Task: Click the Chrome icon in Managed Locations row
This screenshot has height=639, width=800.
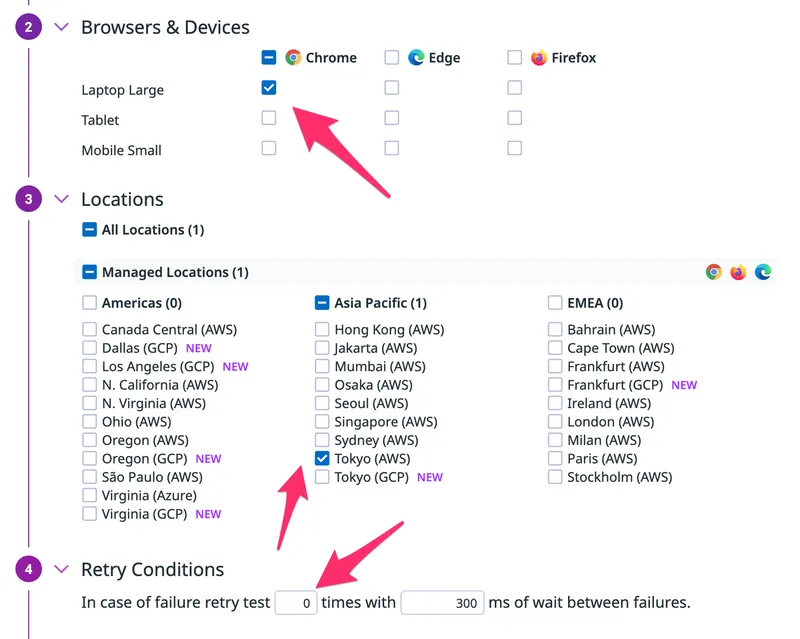Action: tap(713, 272)
